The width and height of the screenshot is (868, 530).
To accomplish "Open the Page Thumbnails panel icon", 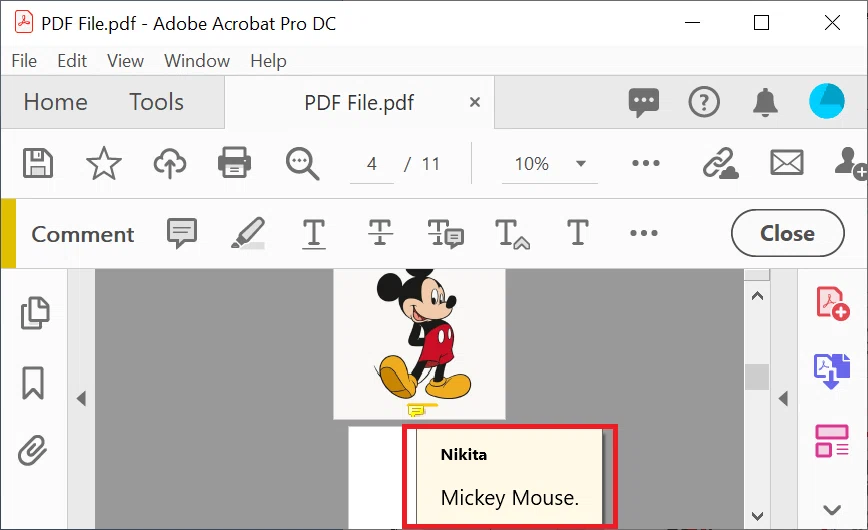I will coord(35,313).
